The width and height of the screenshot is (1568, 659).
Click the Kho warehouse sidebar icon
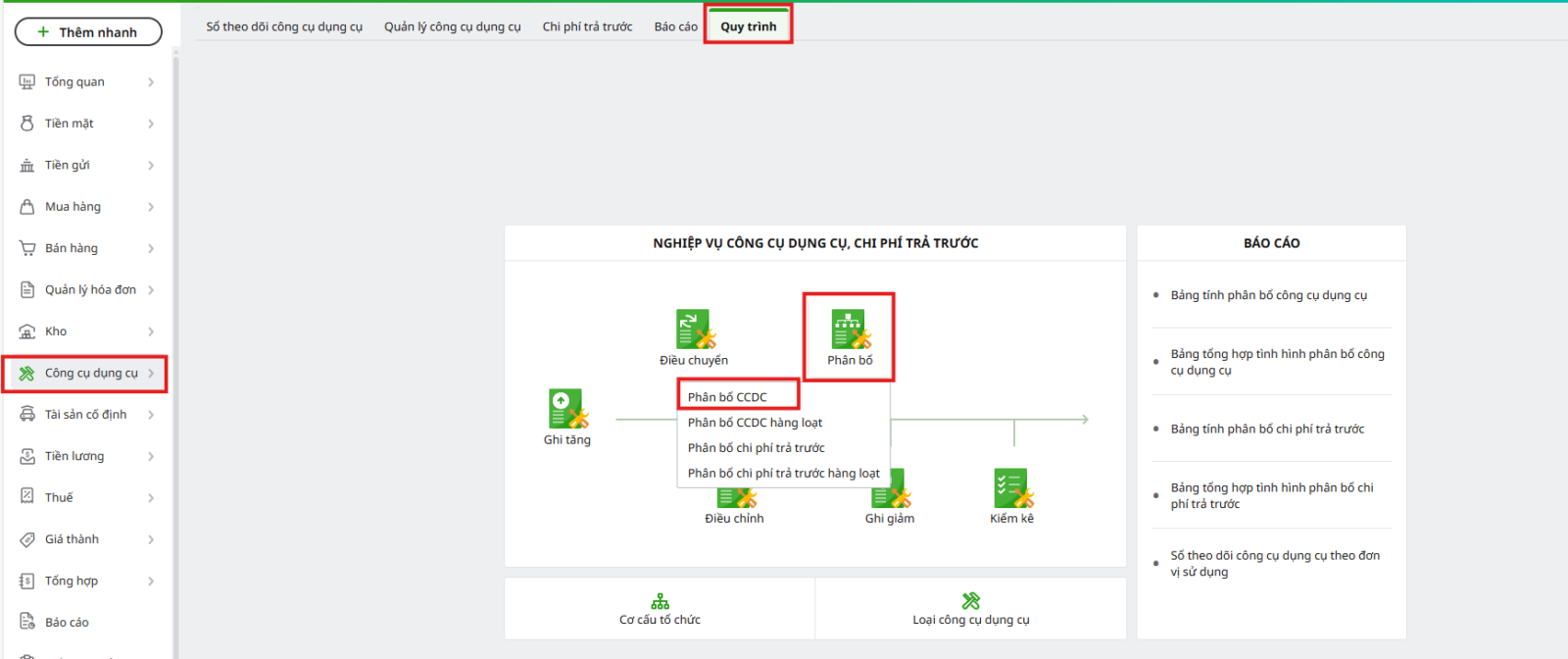pos(27,331)
